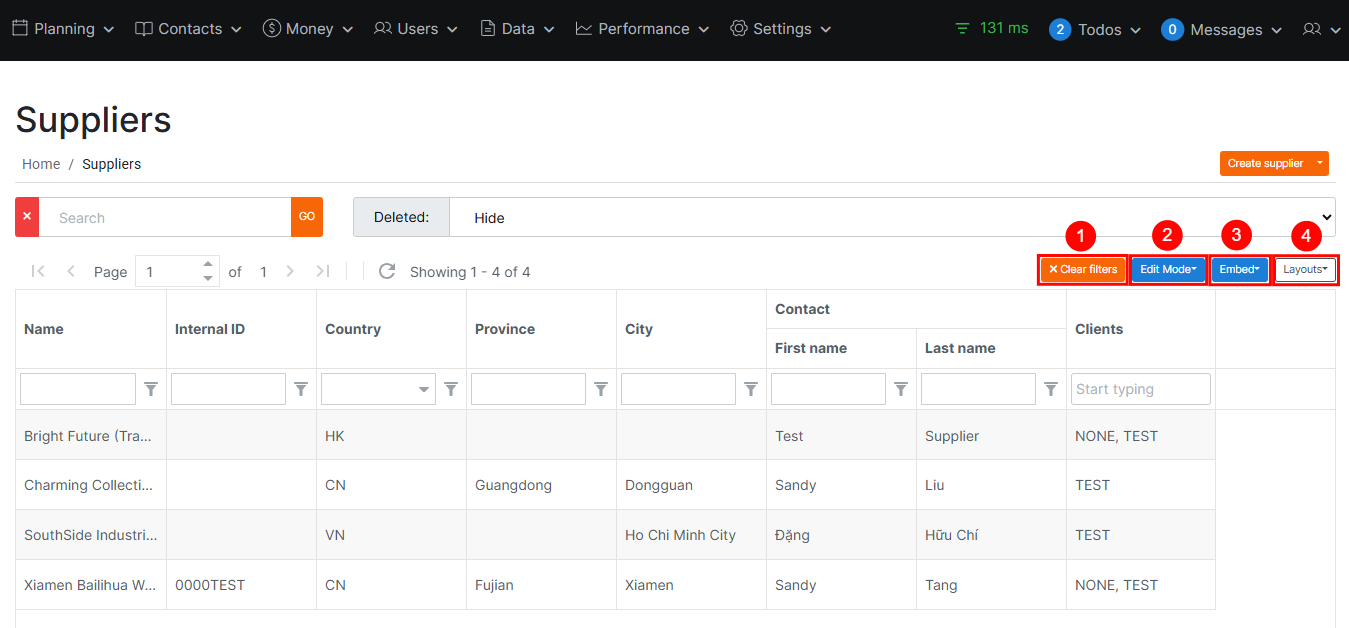1349x628 pixels.
Task: Open the Settings menu
Action: point(781,29)
